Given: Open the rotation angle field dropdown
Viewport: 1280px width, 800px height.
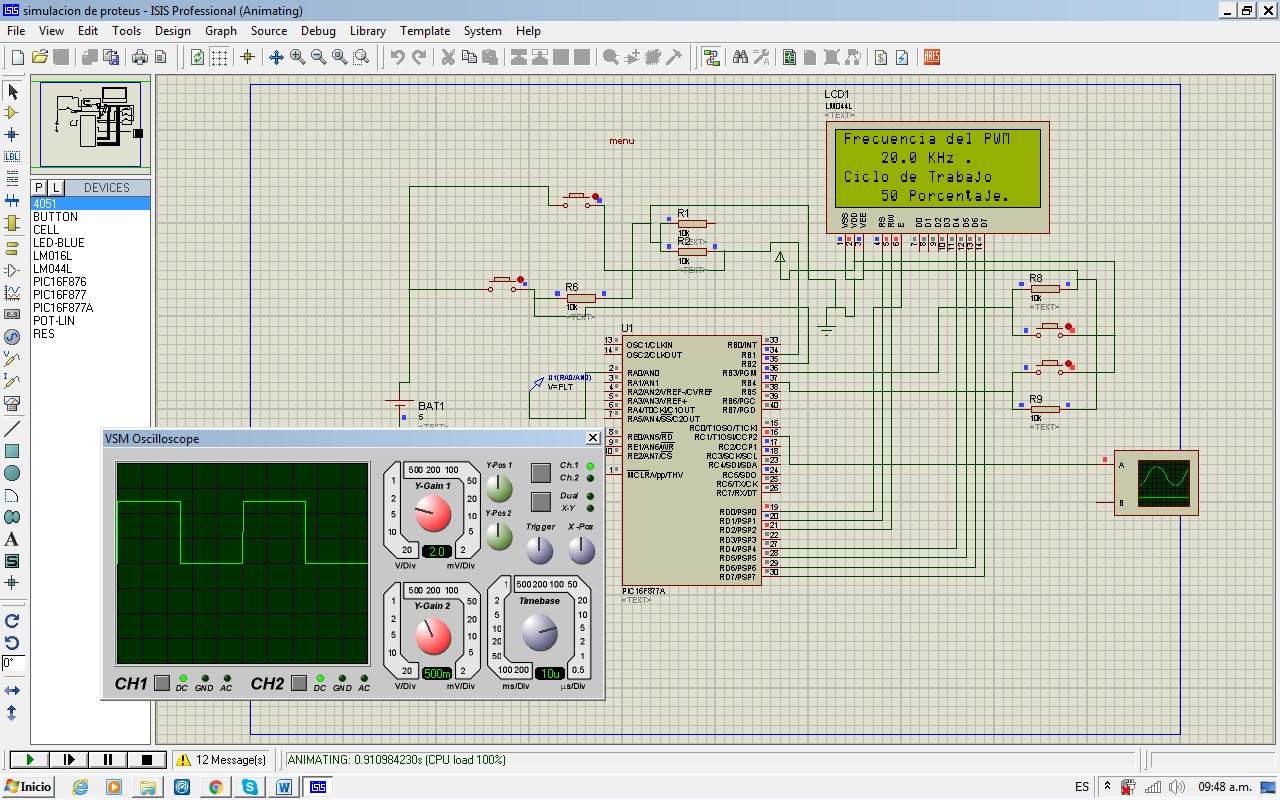Looking at the screenshot, I should [x=13, y=660].
